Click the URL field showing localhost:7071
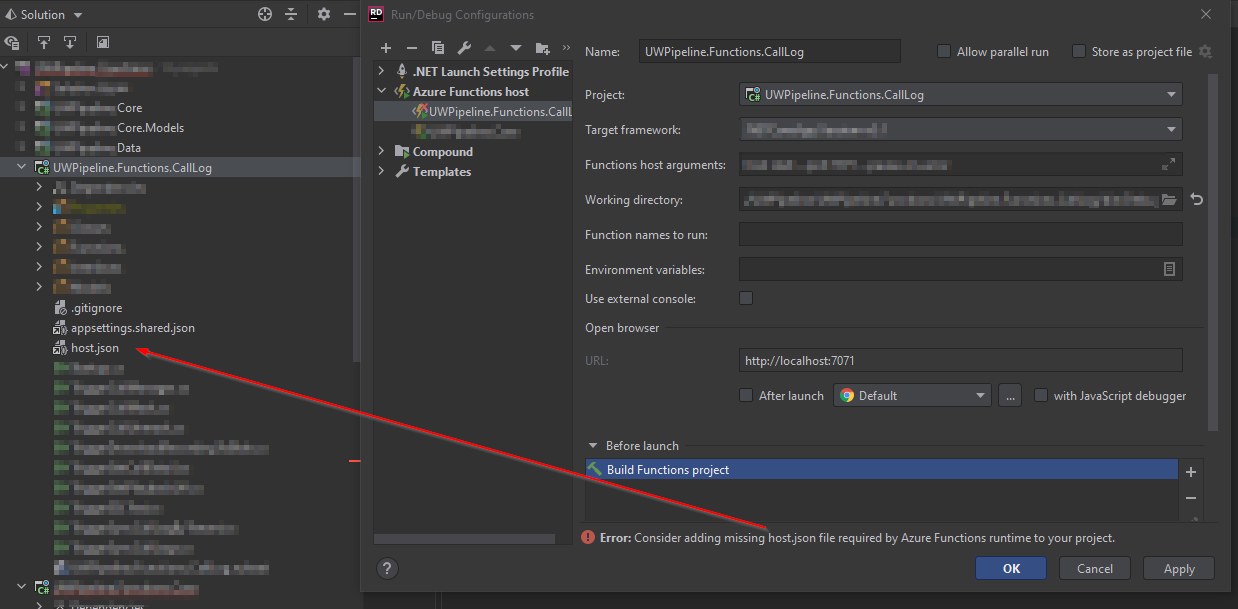 [x=960, y=360]
